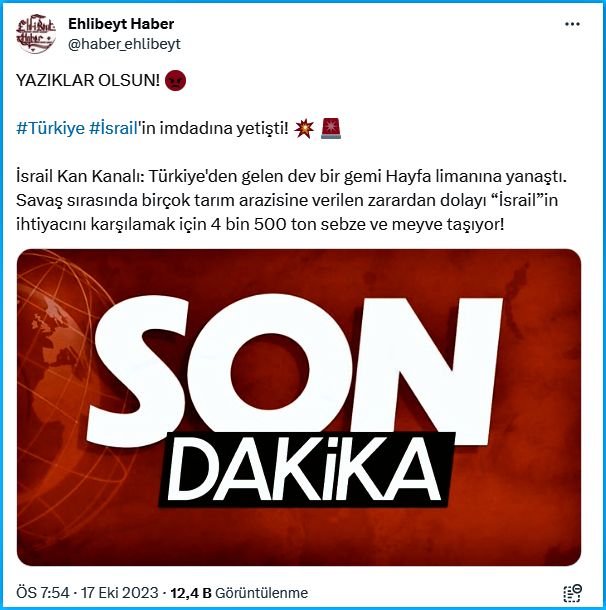The image size is (606, 610).
Task: Click the collision explosion emoji
Action: 304,128
